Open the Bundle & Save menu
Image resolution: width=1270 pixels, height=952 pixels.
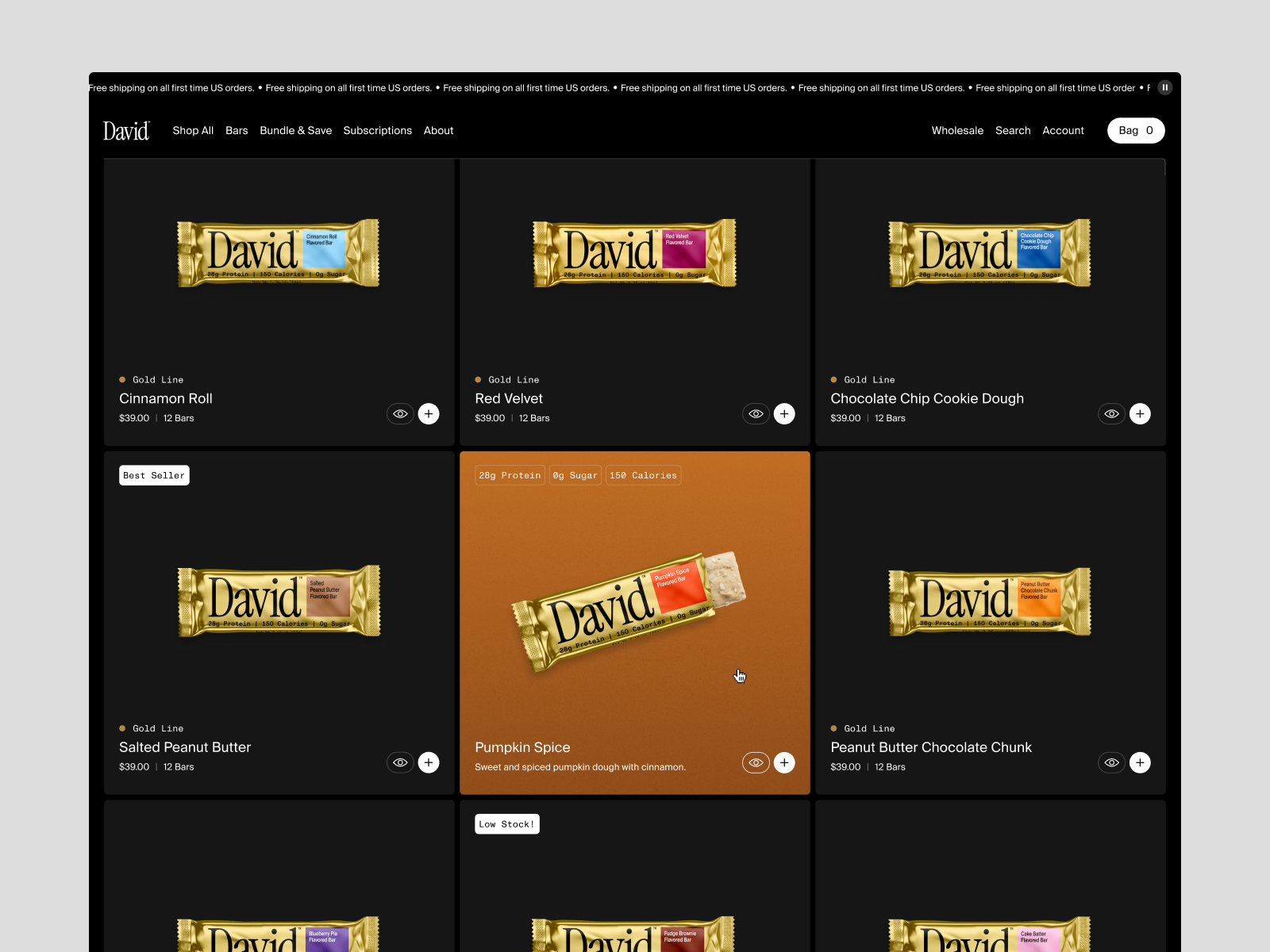click(295, 130)
